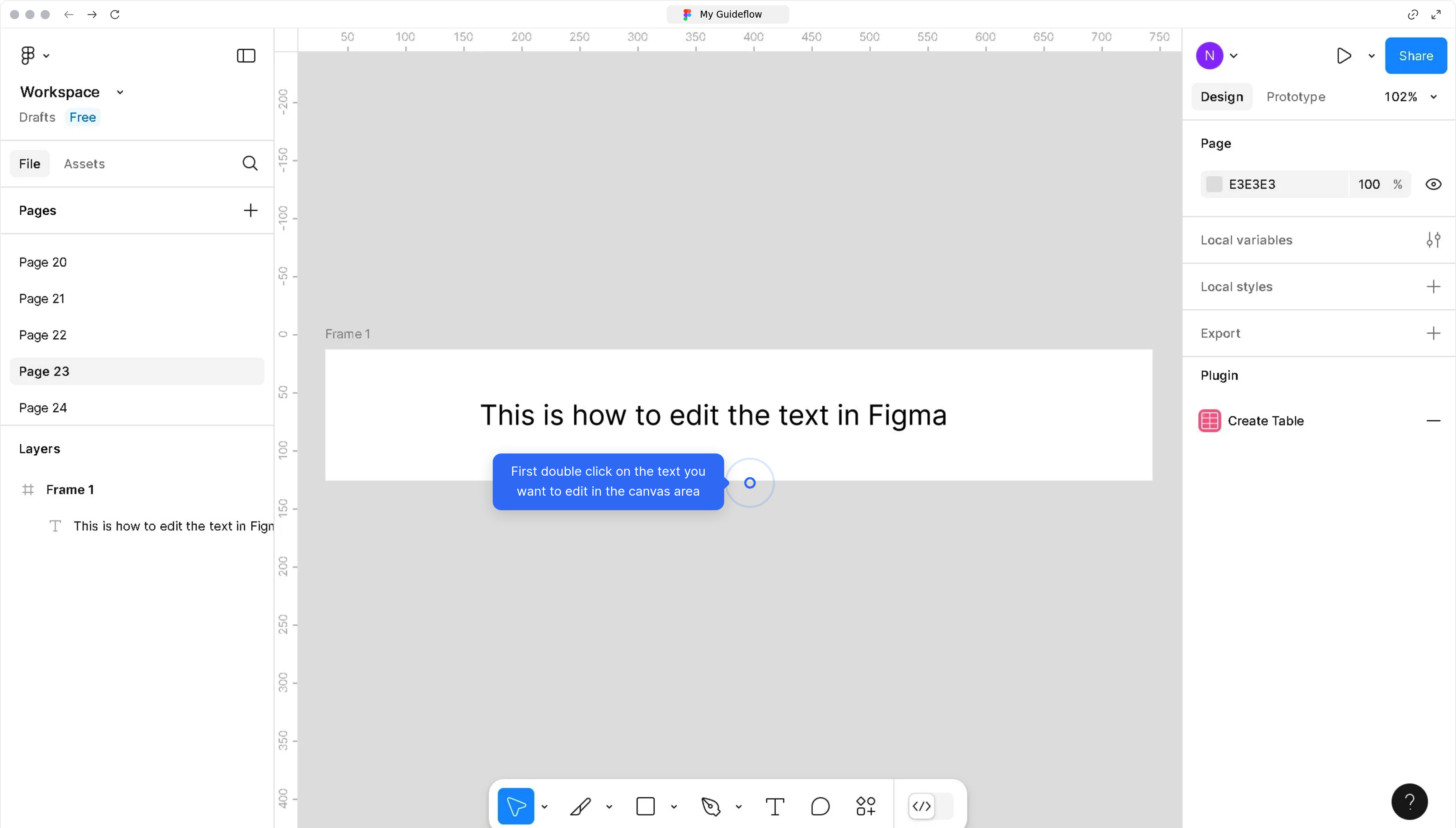Toggle the left sidebar panel

click(x=245, y=55)
